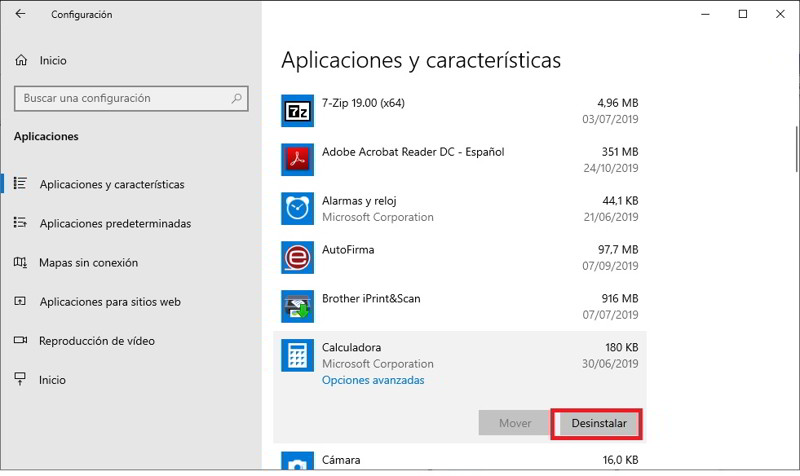Click the AutoFirma app icon

click(298, 257)
